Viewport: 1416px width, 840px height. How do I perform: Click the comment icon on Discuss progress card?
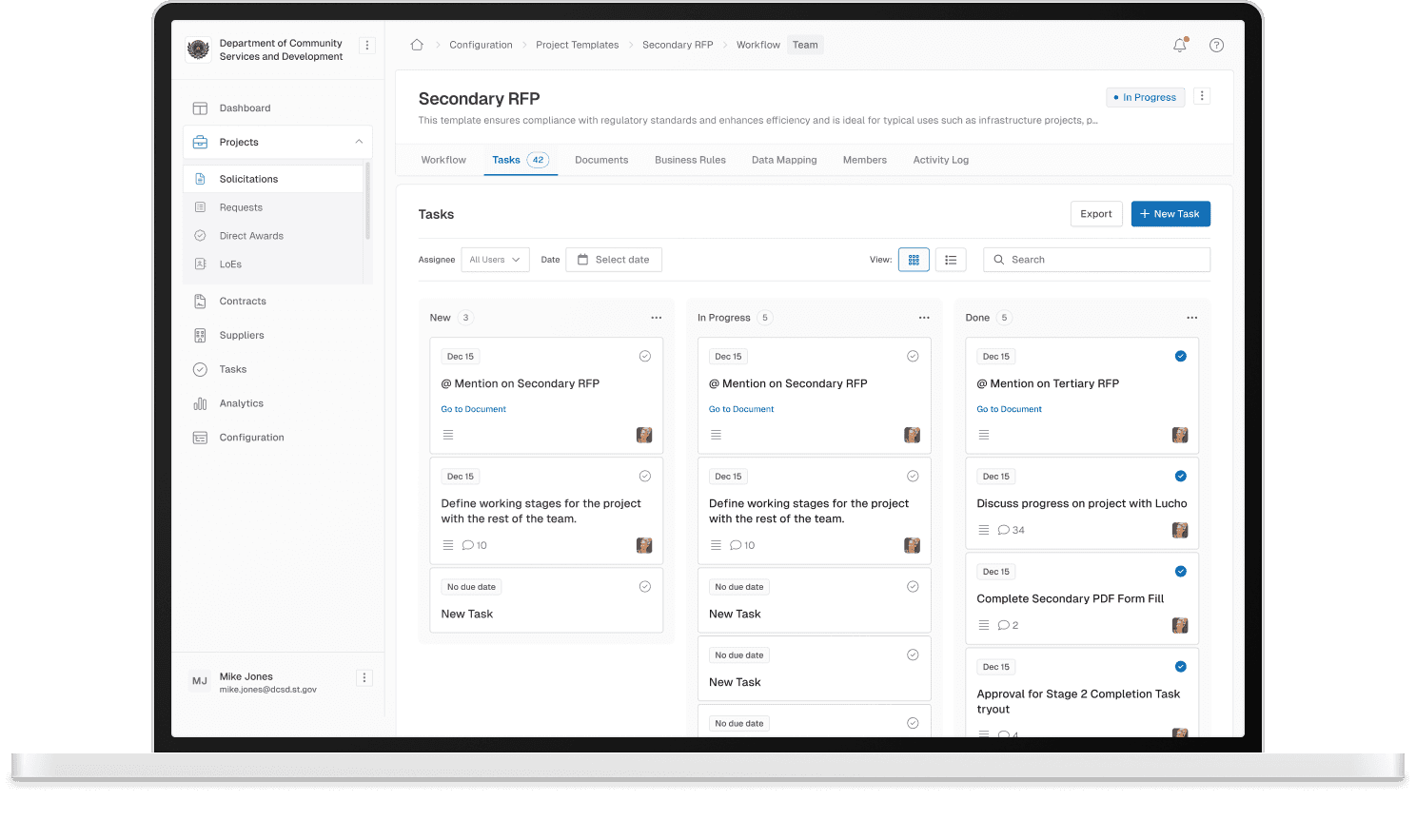click(1003, 530)
